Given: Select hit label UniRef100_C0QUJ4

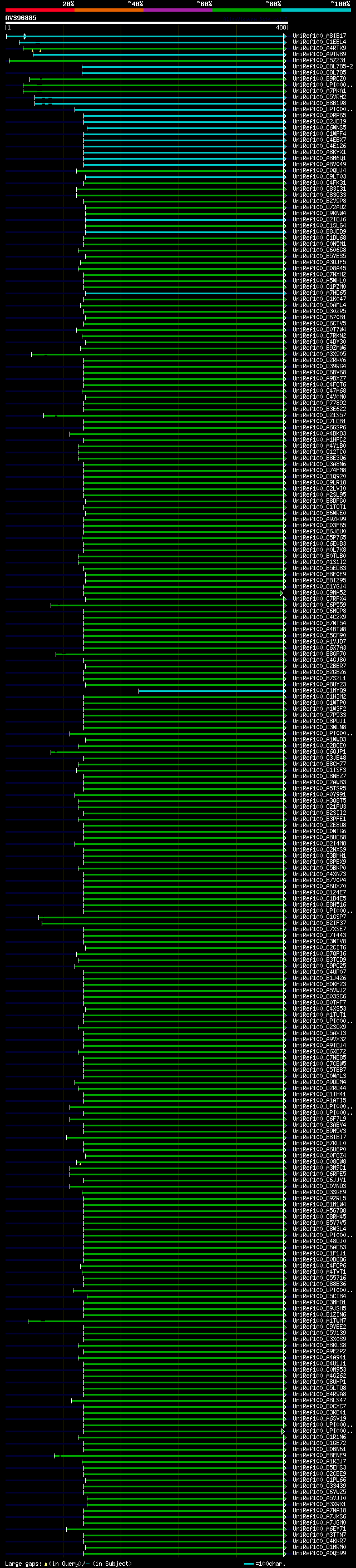Looking at the screenshot, I should pyautogui.click(x=319, y=170).
